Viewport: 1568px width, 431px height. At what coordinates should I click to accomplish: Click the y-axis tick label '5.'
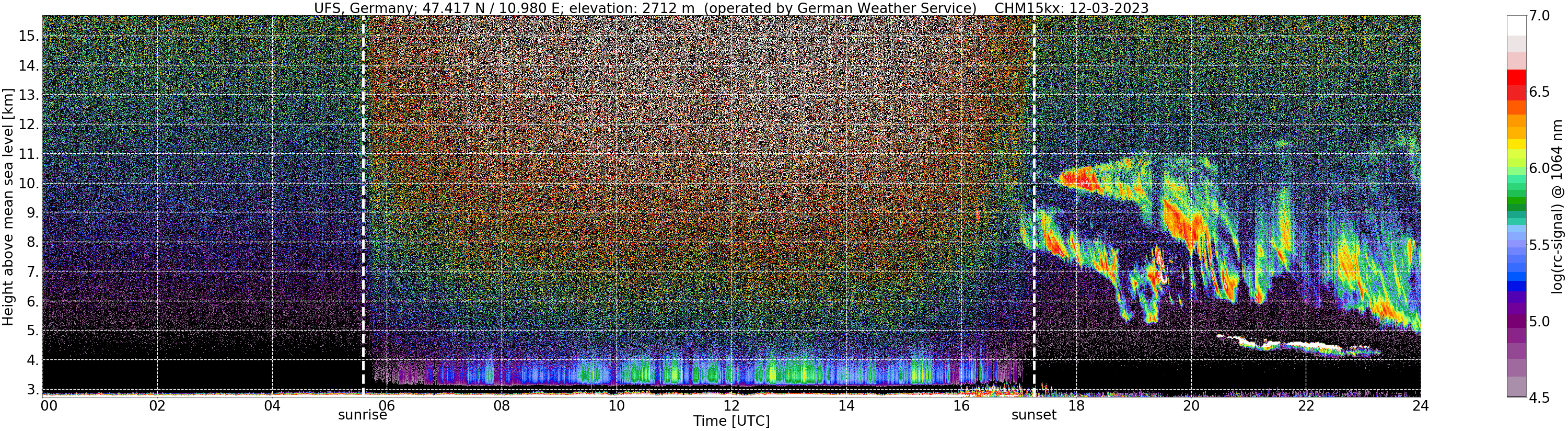pyautogui.click(x=33, y=331)
